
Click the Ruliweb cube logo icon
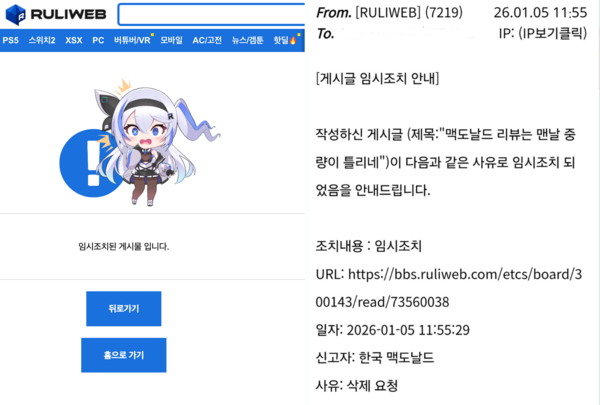[x=16, y=15]
